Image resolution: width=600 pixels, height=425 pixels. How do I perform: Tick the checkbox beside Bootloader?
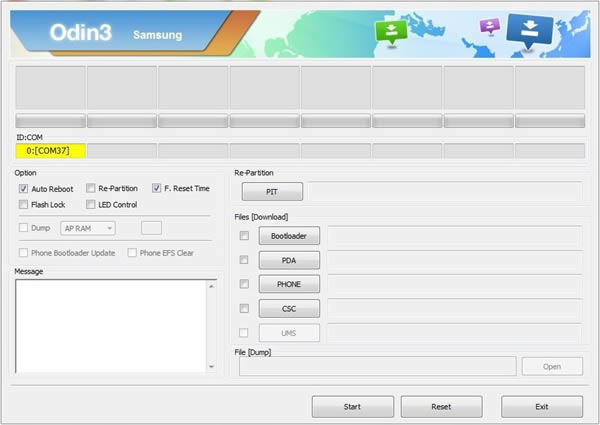tap(244, 236)
